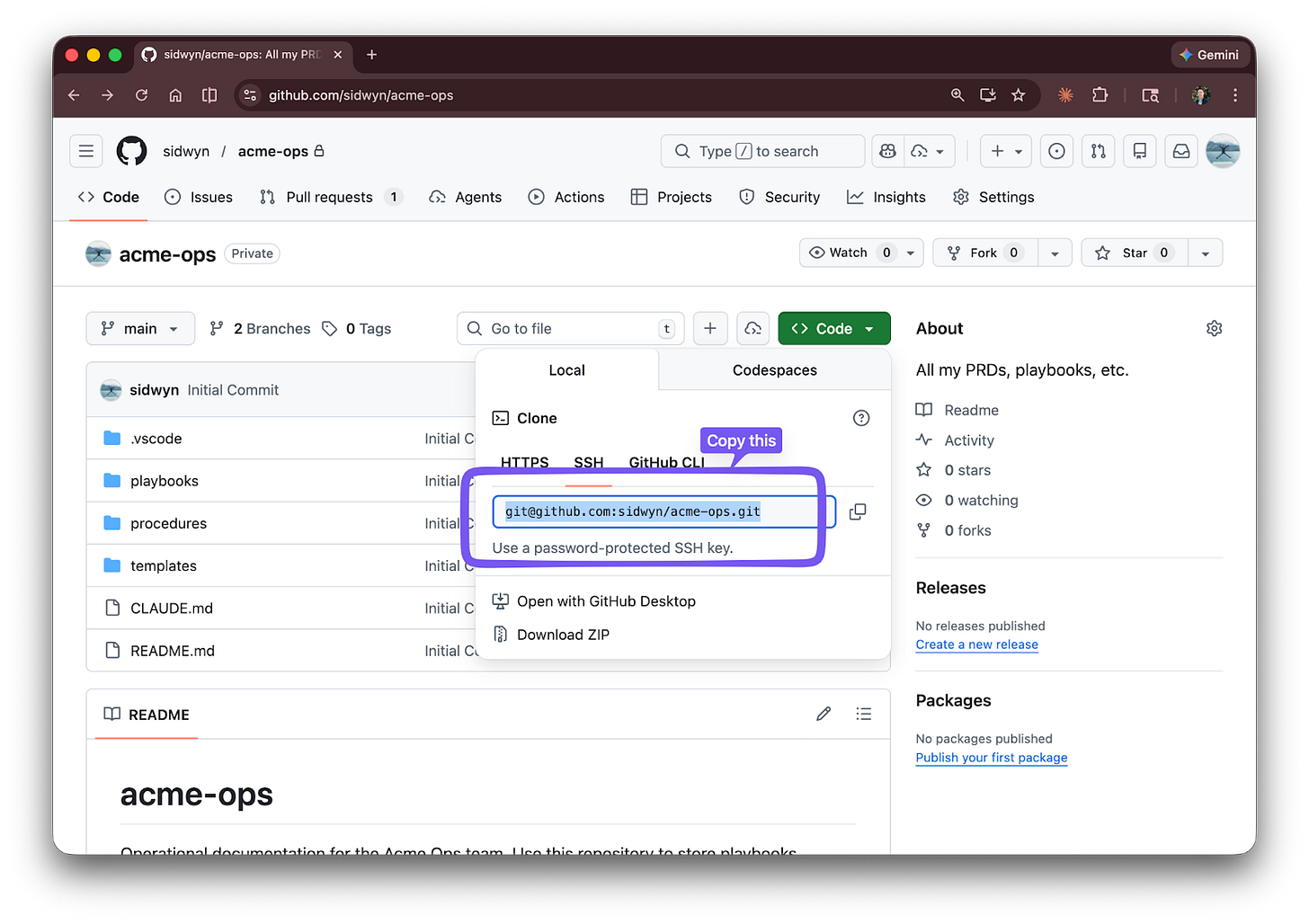
Task: Open Chrome three-dot menu
Action: pos(1235,95)
